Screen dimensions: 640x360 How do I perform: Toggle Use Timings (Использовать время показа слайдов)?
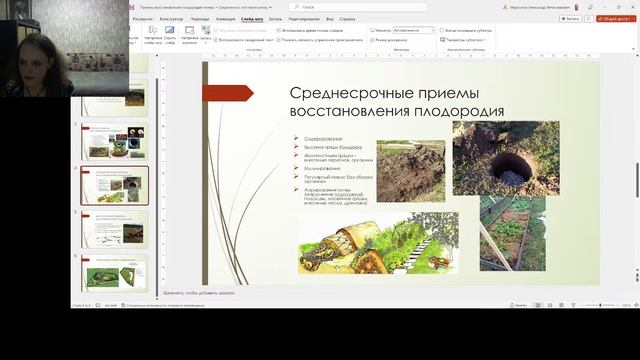(x=309, y=30)
